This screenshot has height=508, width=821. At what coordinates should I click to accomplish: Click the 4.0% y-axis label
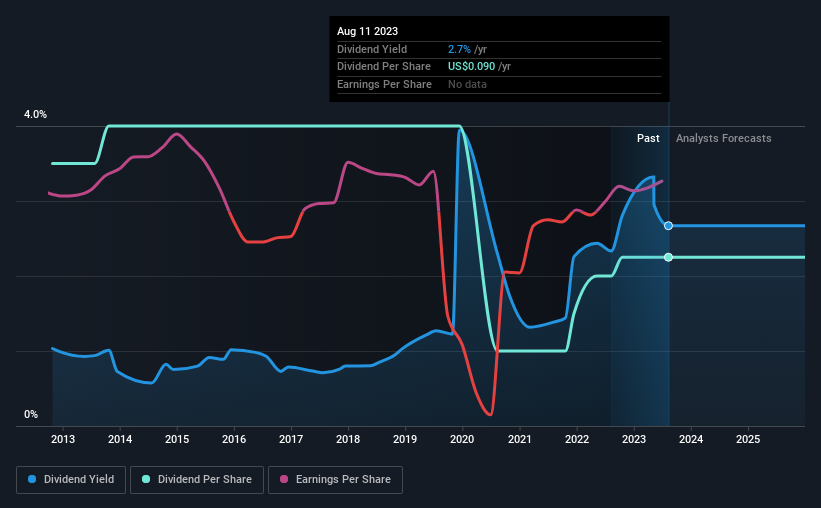[x=35, y=114]
